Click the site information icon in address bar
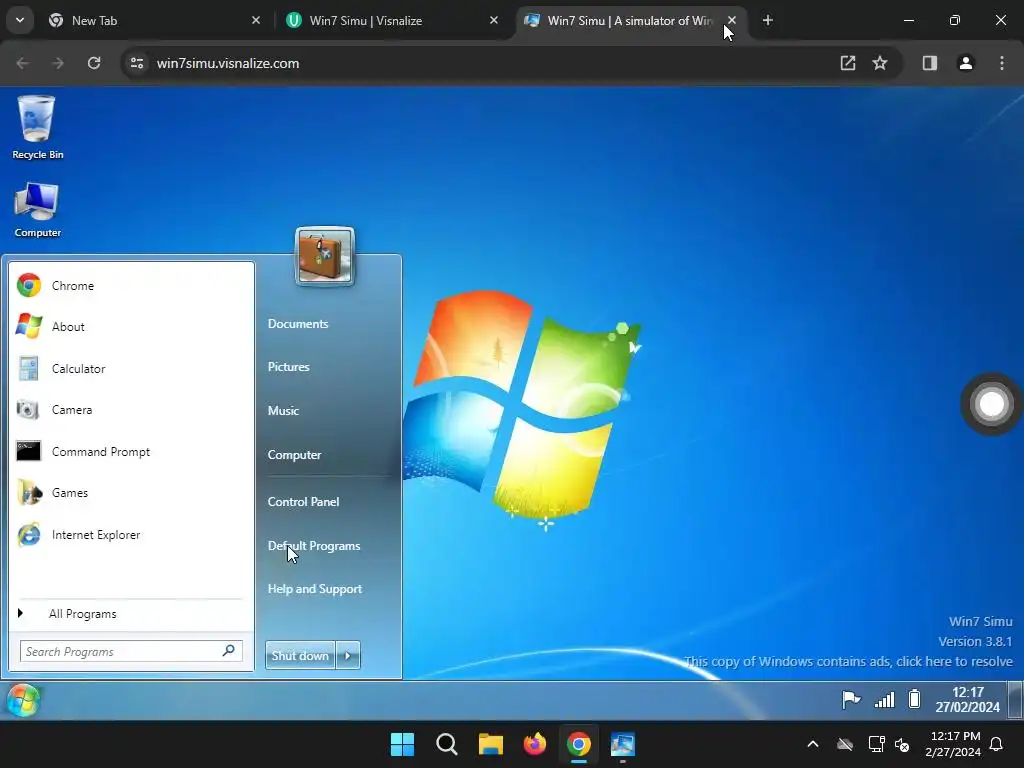Viewport: 1024px width, 768px height. (137, 63)
